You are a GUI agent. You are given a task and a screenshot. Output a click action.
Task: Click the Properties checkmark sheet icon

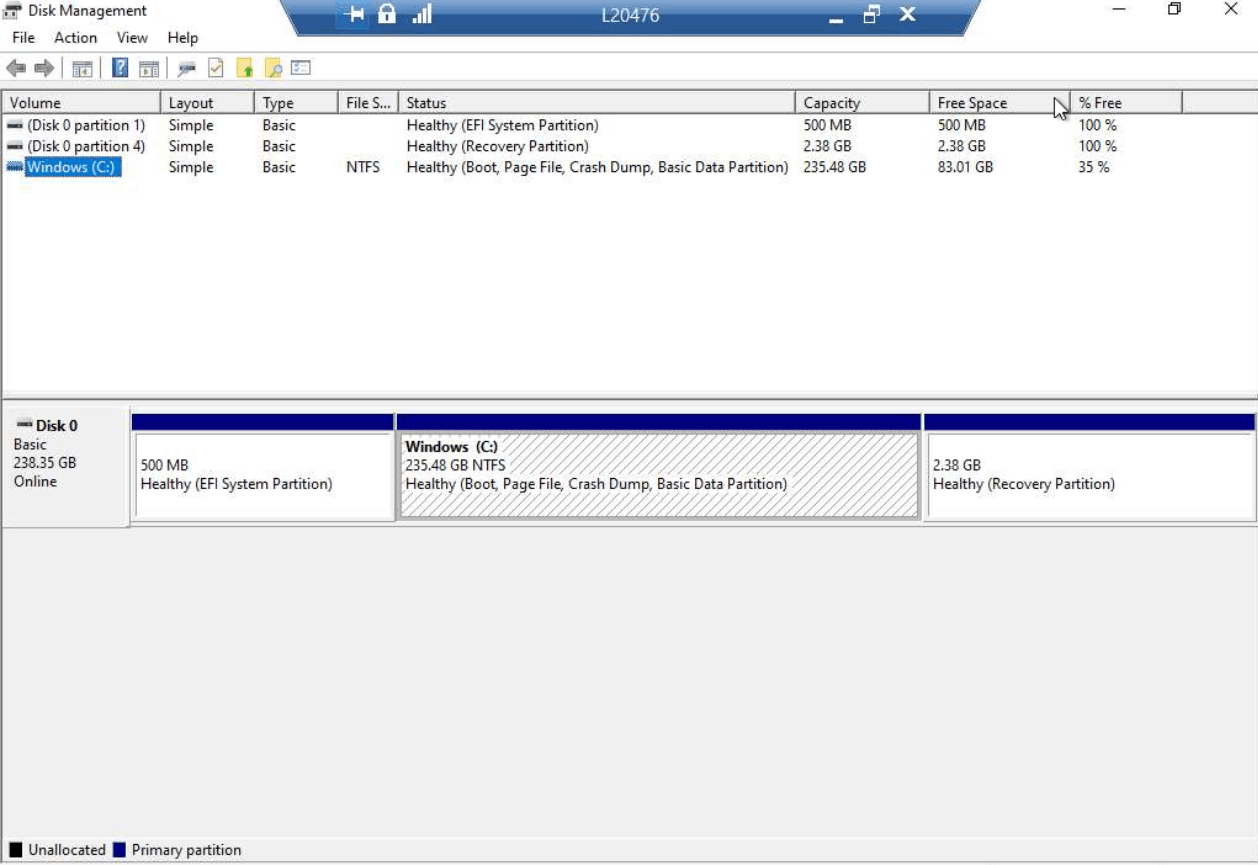pos(215,68)
